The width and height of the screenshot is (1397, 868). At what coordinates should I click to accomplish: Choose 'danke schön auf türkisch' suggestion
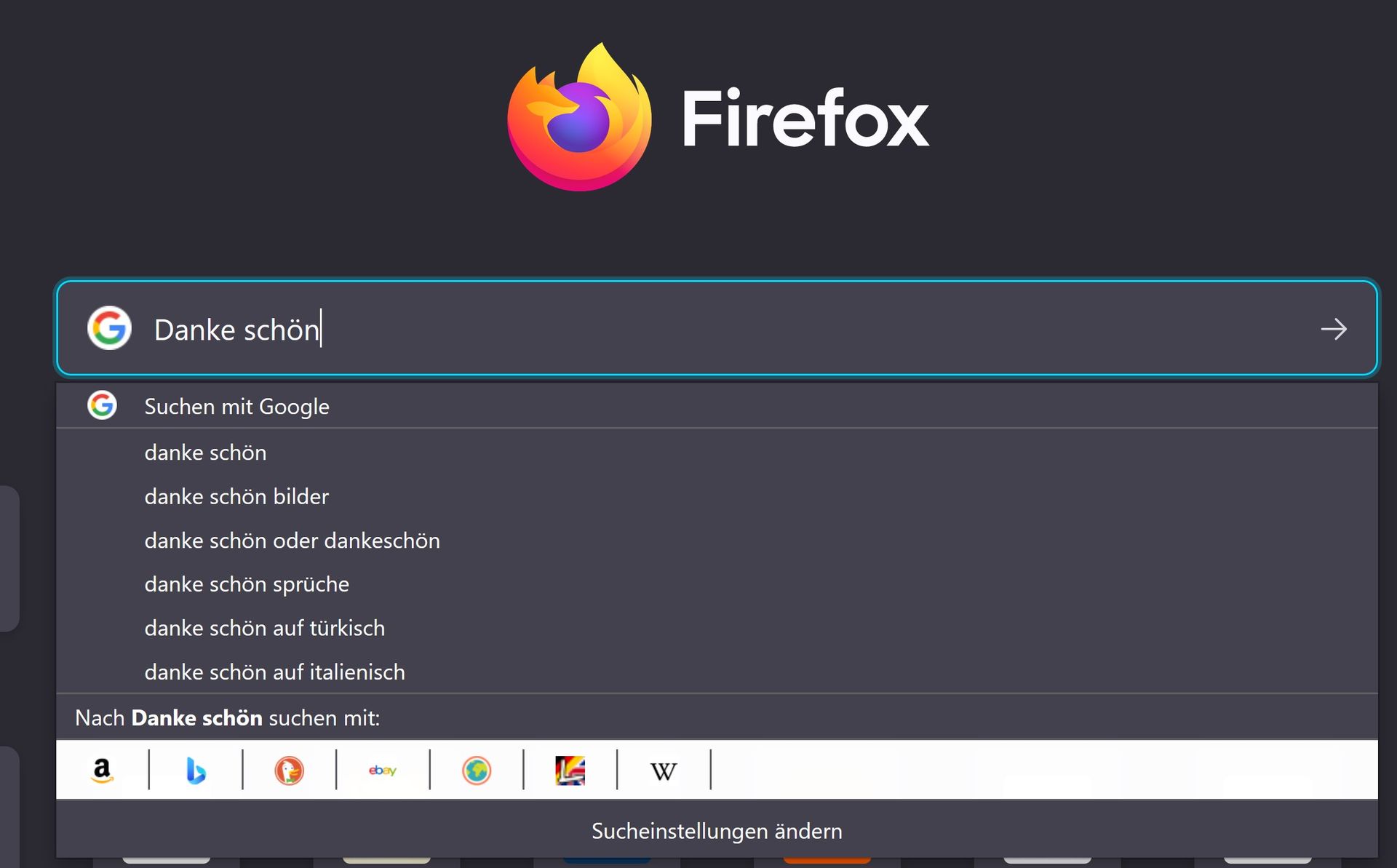click(x=264, y=628)
